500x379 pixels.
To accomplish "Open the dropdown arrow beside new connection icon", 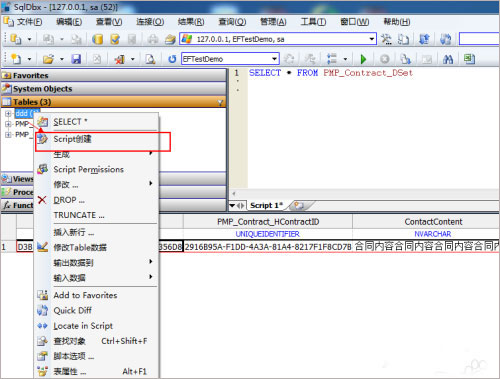I will click(29, 39).
